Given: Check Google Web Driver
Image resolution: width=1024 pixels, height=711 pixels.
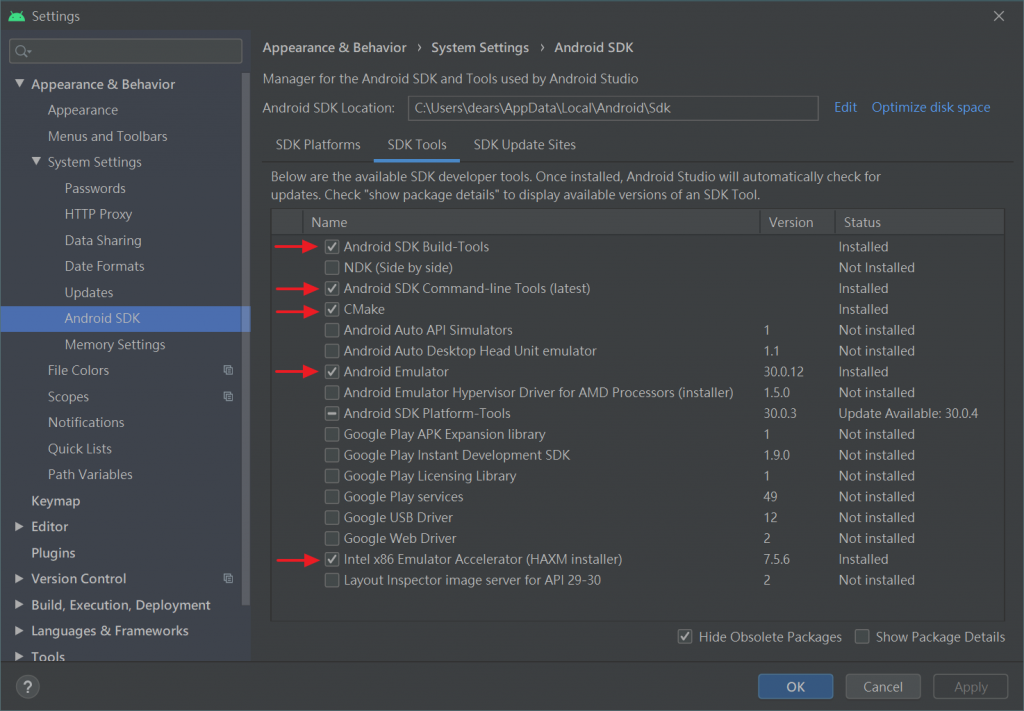Looking at the screenshot, I should [332, 539].
